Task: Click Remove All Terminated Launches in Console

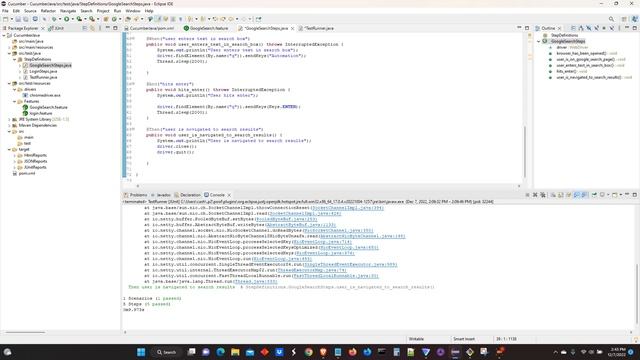Action: [x=543, y=195]
